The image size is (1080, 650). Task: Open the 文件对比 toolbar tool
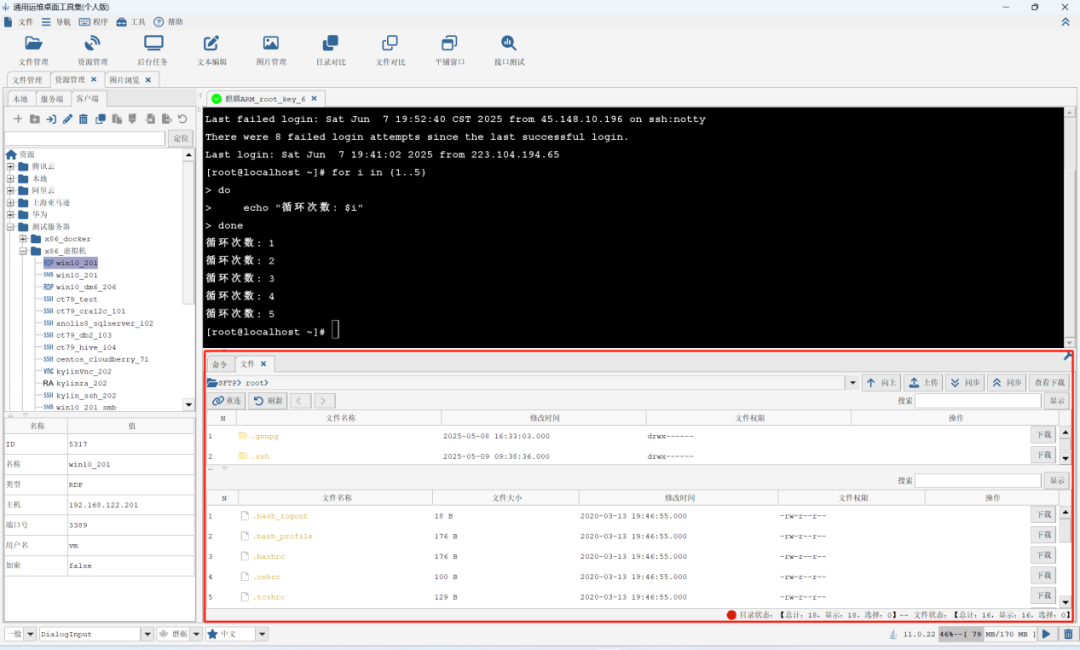(390, 51)
